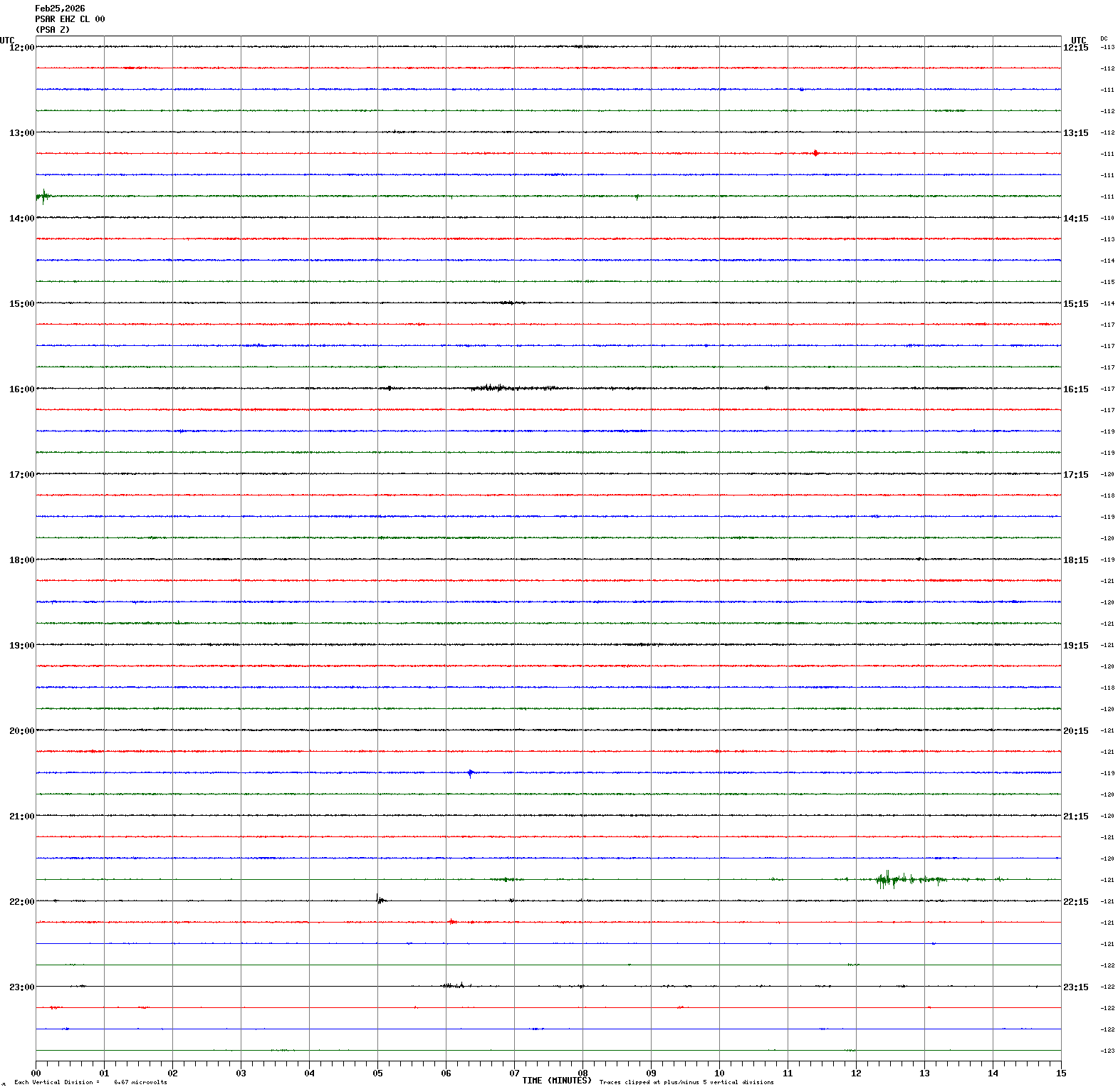This screenshot has height=1092, width=1118.
Task: Click the 15 minute tick at the bottom right
Action: pyautogui.click(x=1061, y=1073)
